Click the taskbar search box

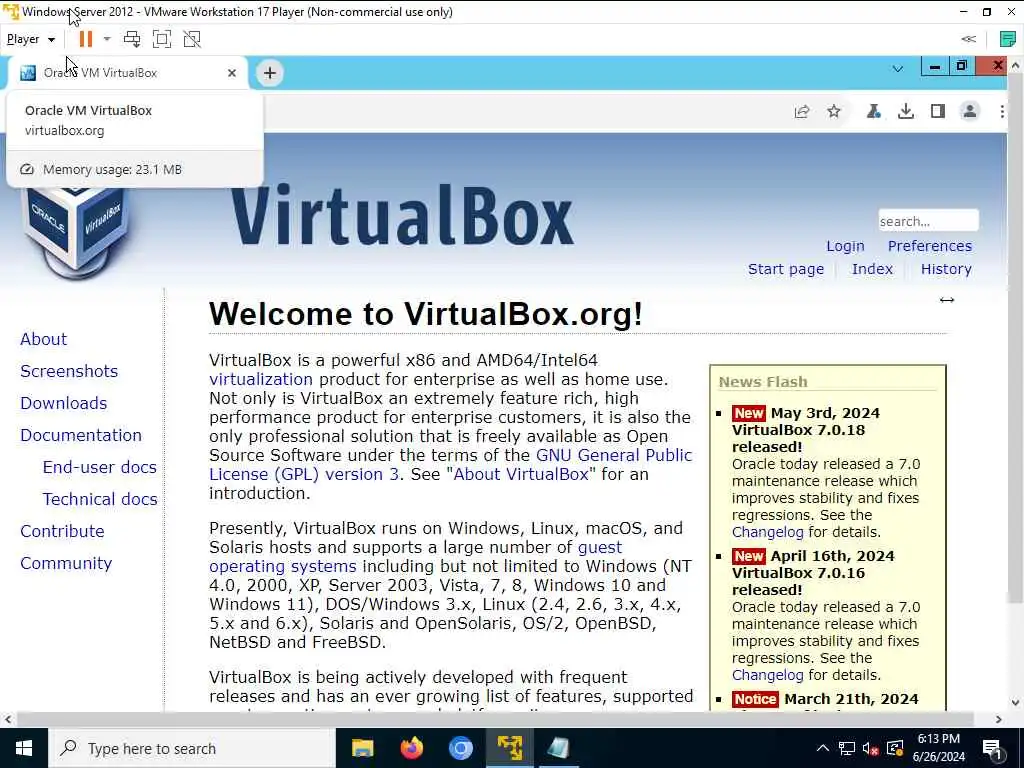point(192,748)
